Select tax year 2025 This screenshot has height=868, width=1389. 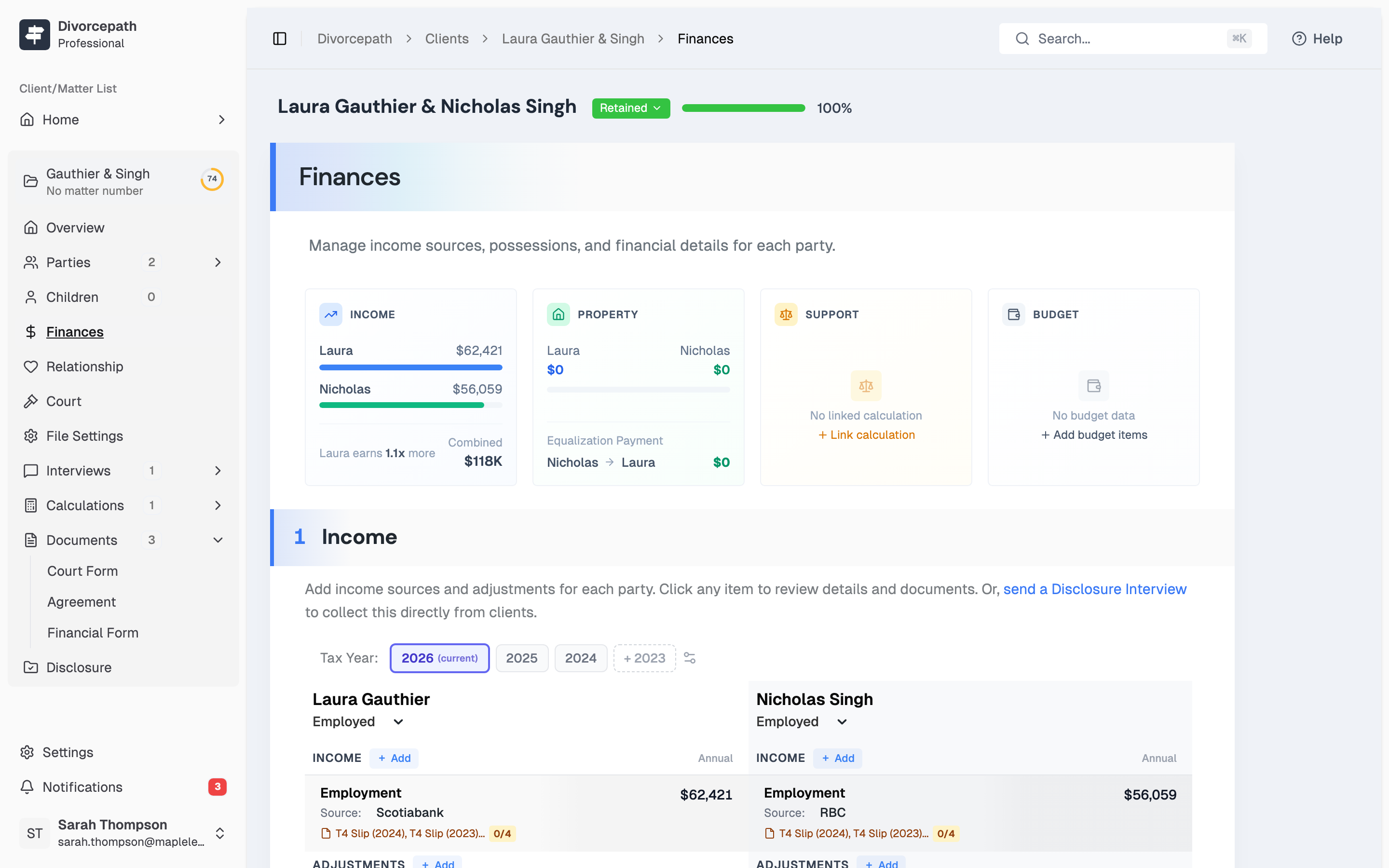(522, 658)
